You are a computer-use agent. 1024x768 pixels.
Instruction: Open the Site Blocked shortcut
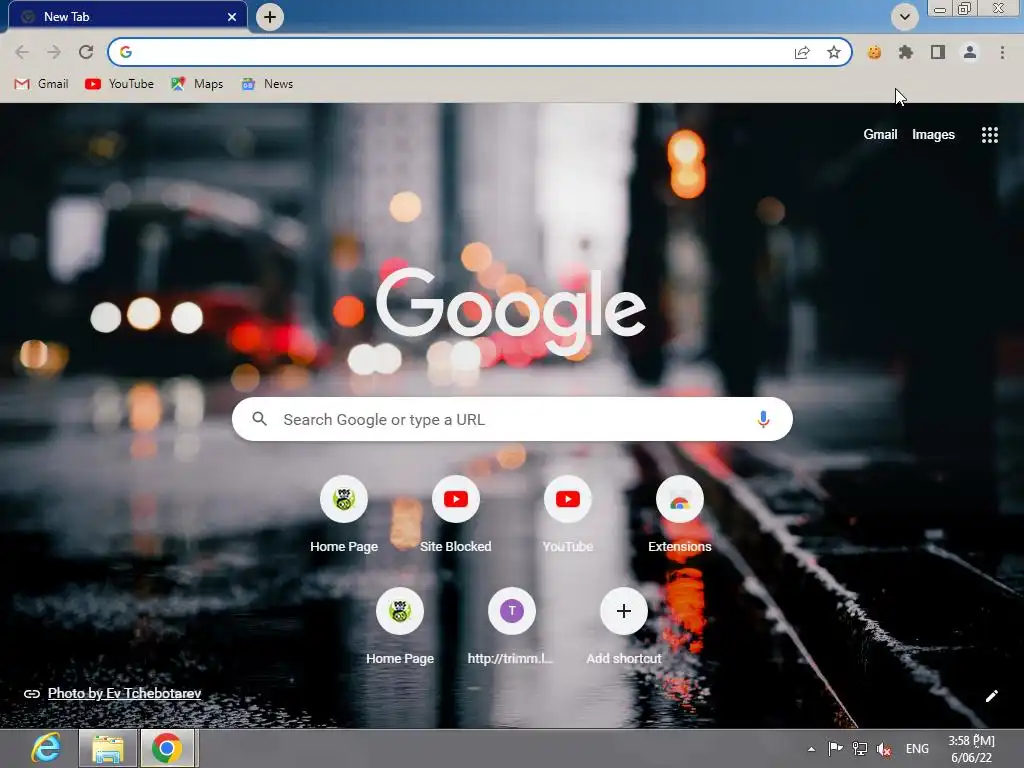(456, 515)
